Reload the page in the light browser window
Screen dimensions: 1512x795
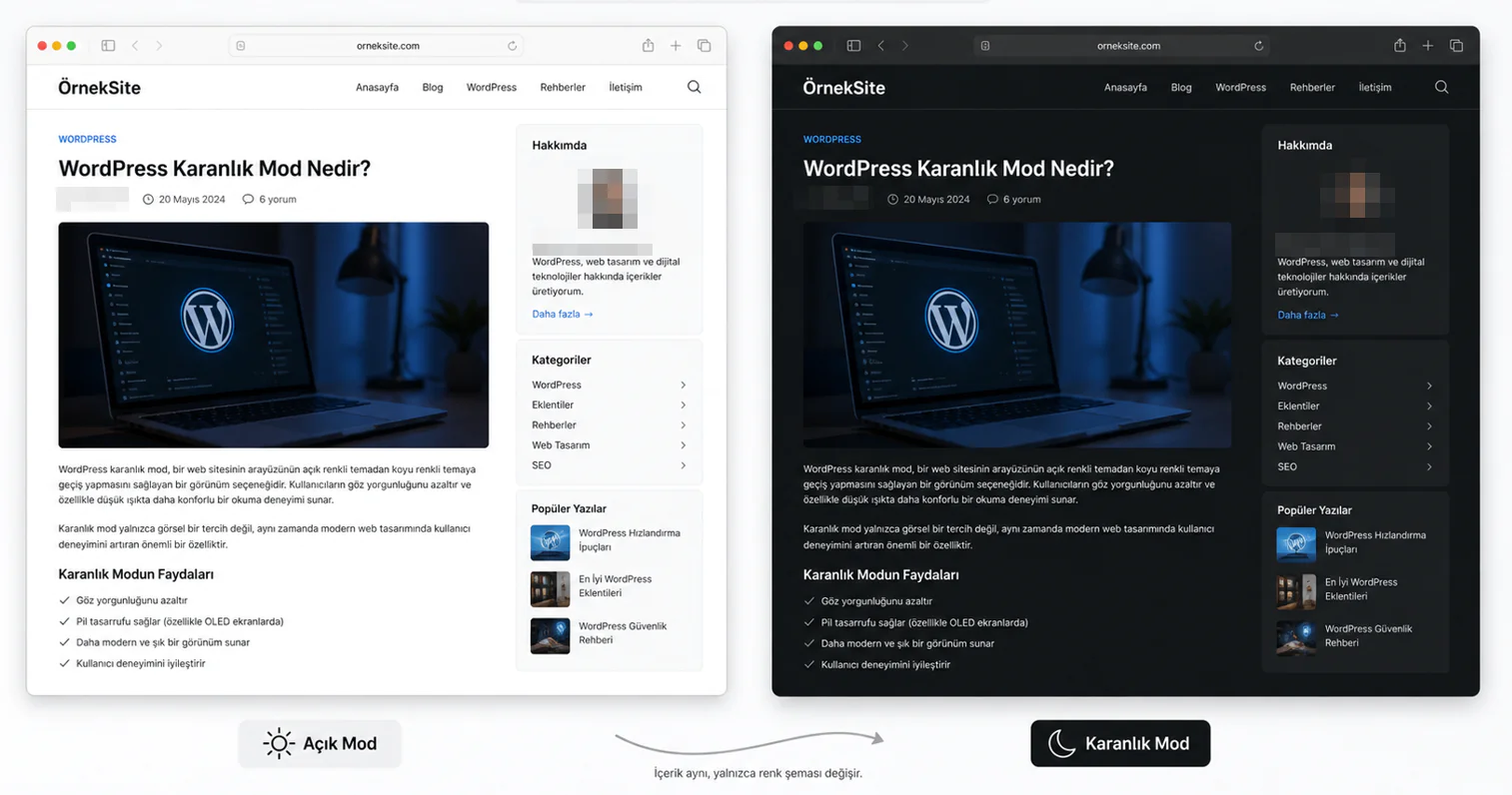click(x=512, y=46)
